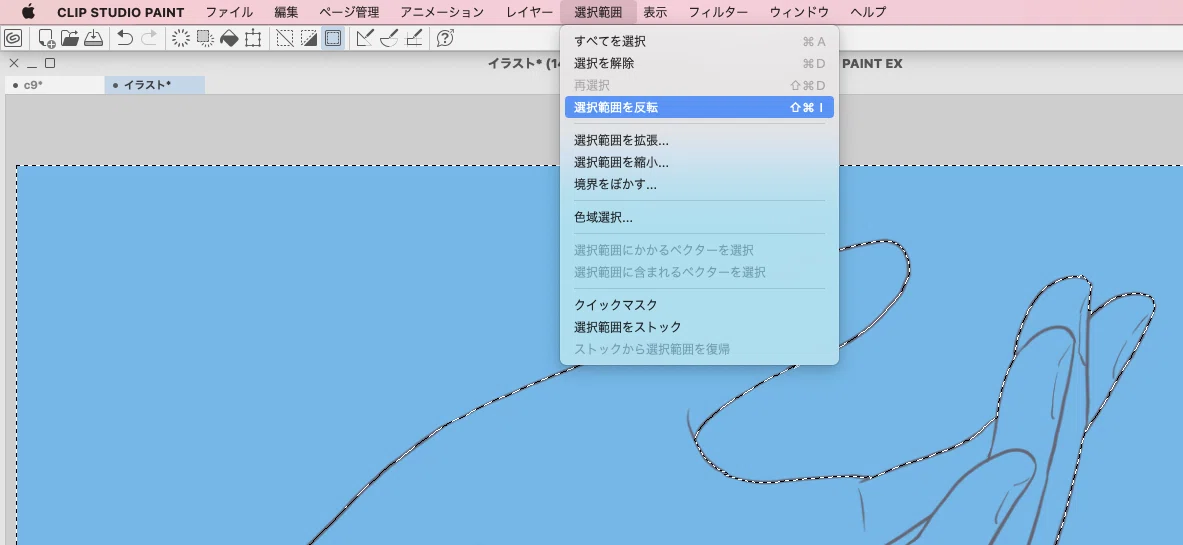Choose 選択を解除 menu entry
This screenshot has width=1183, height=545.
[x=699, y=63]
